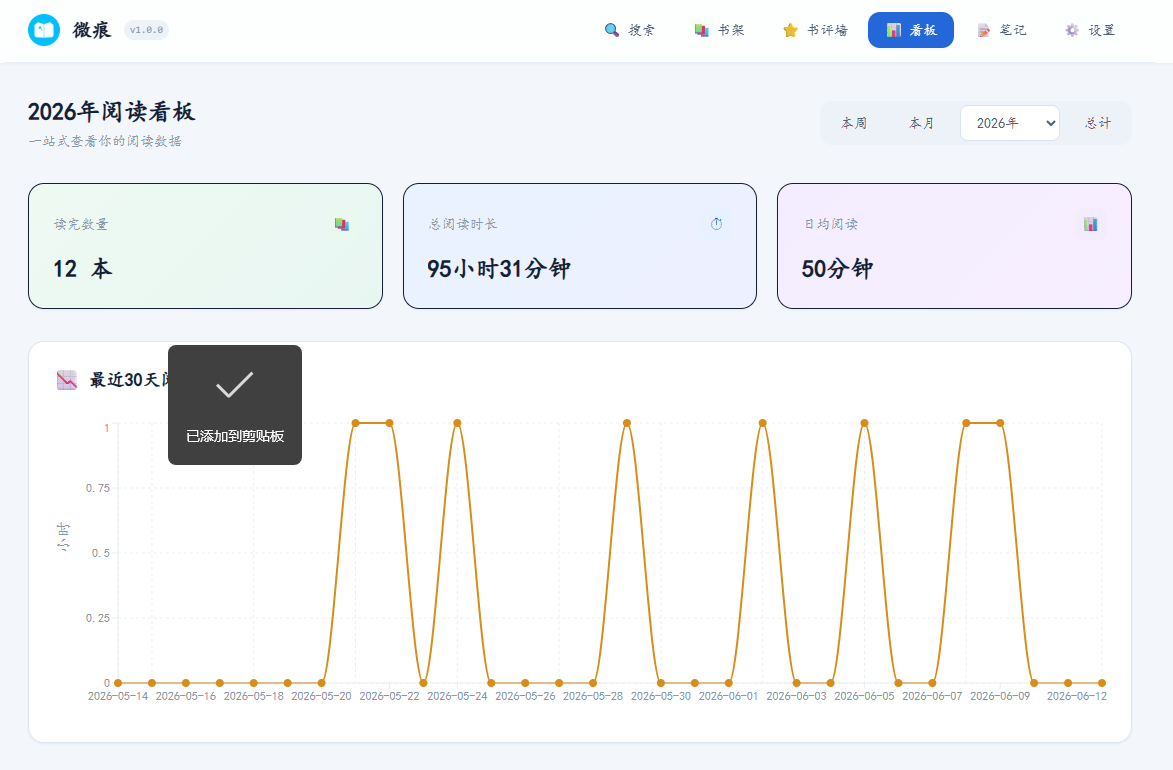Click the y-axis title 小时
Viewport: 1173px width, 770px height.
64,537
